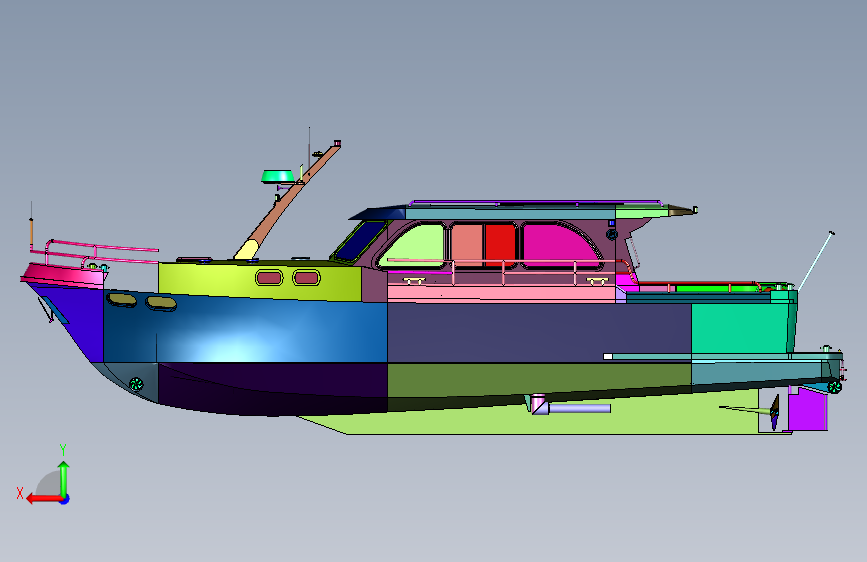867x562 pixels.
Task: Select the dark purple lower hull section
Action: 271,386
